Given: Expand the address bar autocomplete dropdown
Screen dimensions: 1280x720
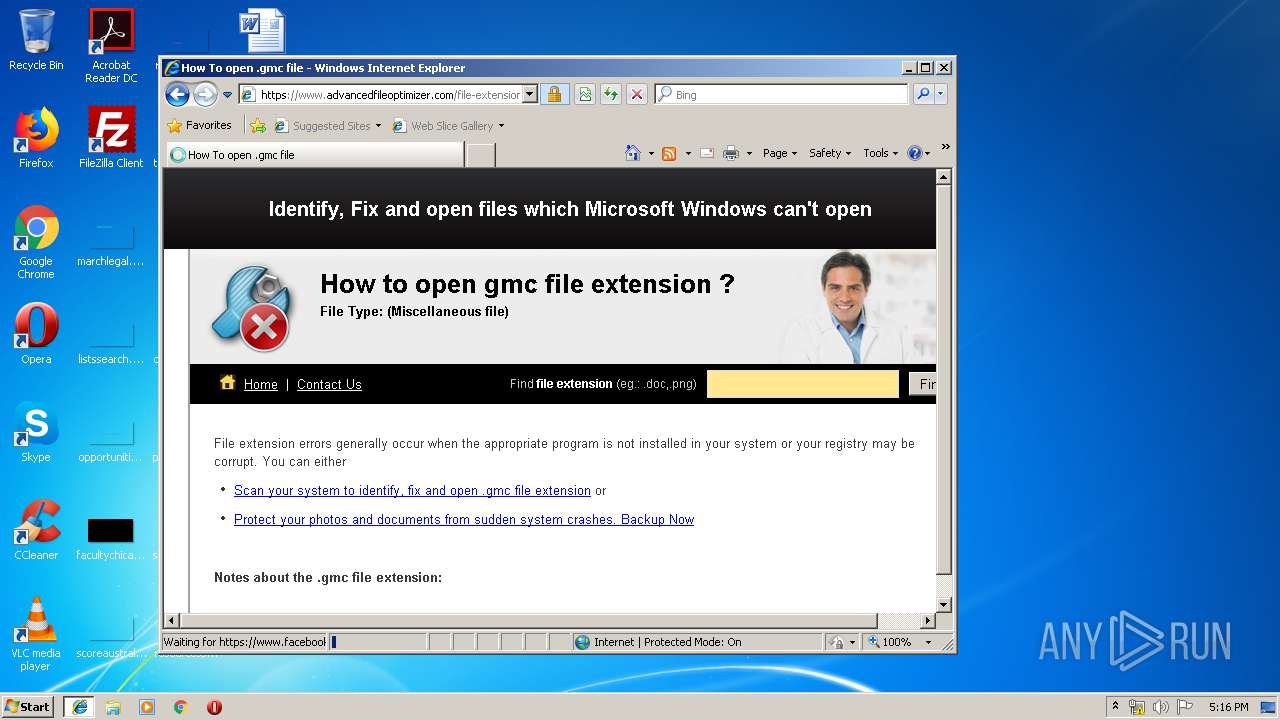Looking at the screenshot, I should [x=530, y=95].
